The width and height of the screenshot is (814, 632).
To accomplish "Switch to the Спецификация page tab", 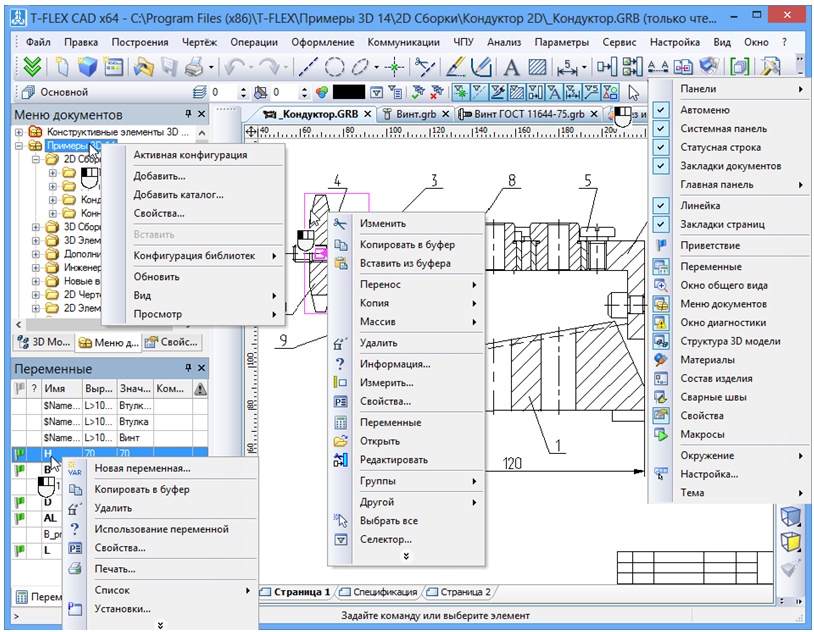I will pyautogui.click(x=385, y=592).
